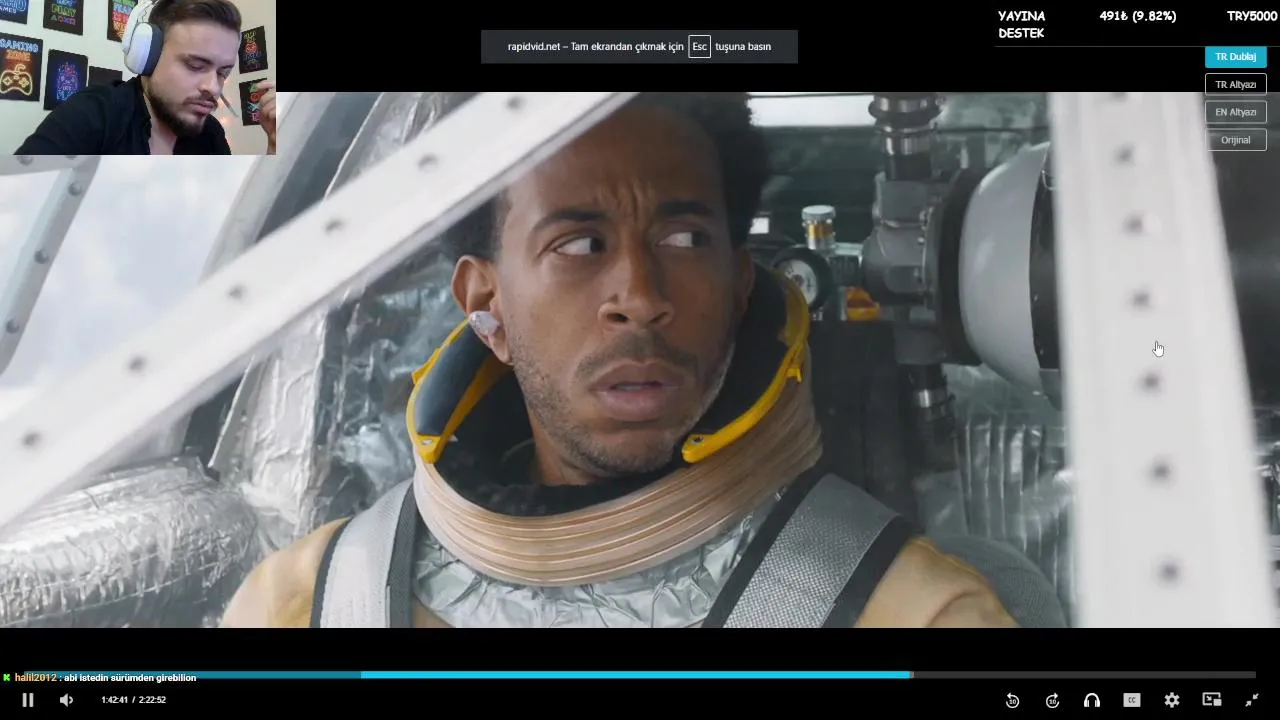Click the streamer webcam overlay

tap(138, 77)
